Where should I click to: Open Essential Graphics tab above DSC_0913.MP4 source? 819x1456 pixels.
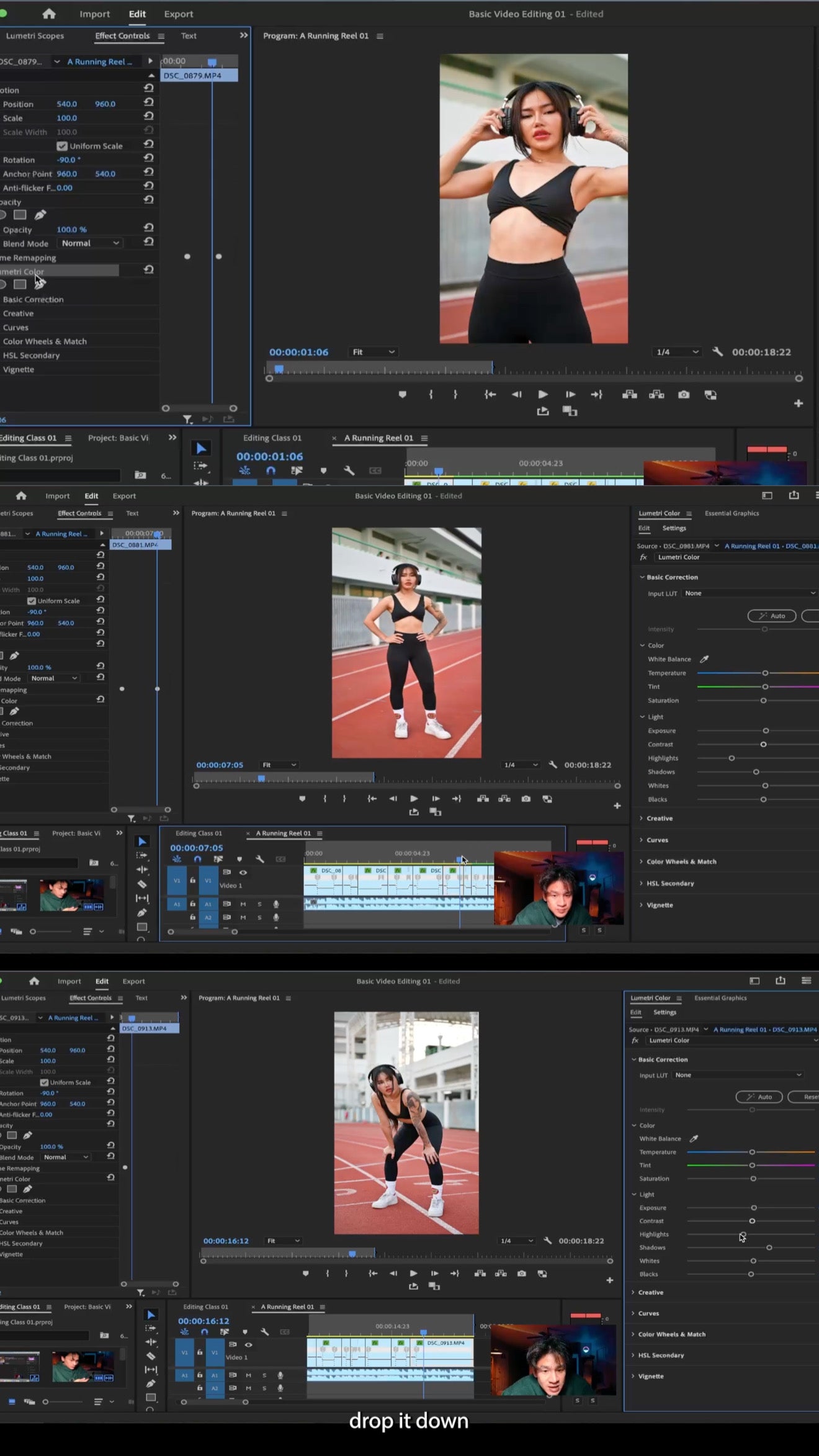pos(720,997)
